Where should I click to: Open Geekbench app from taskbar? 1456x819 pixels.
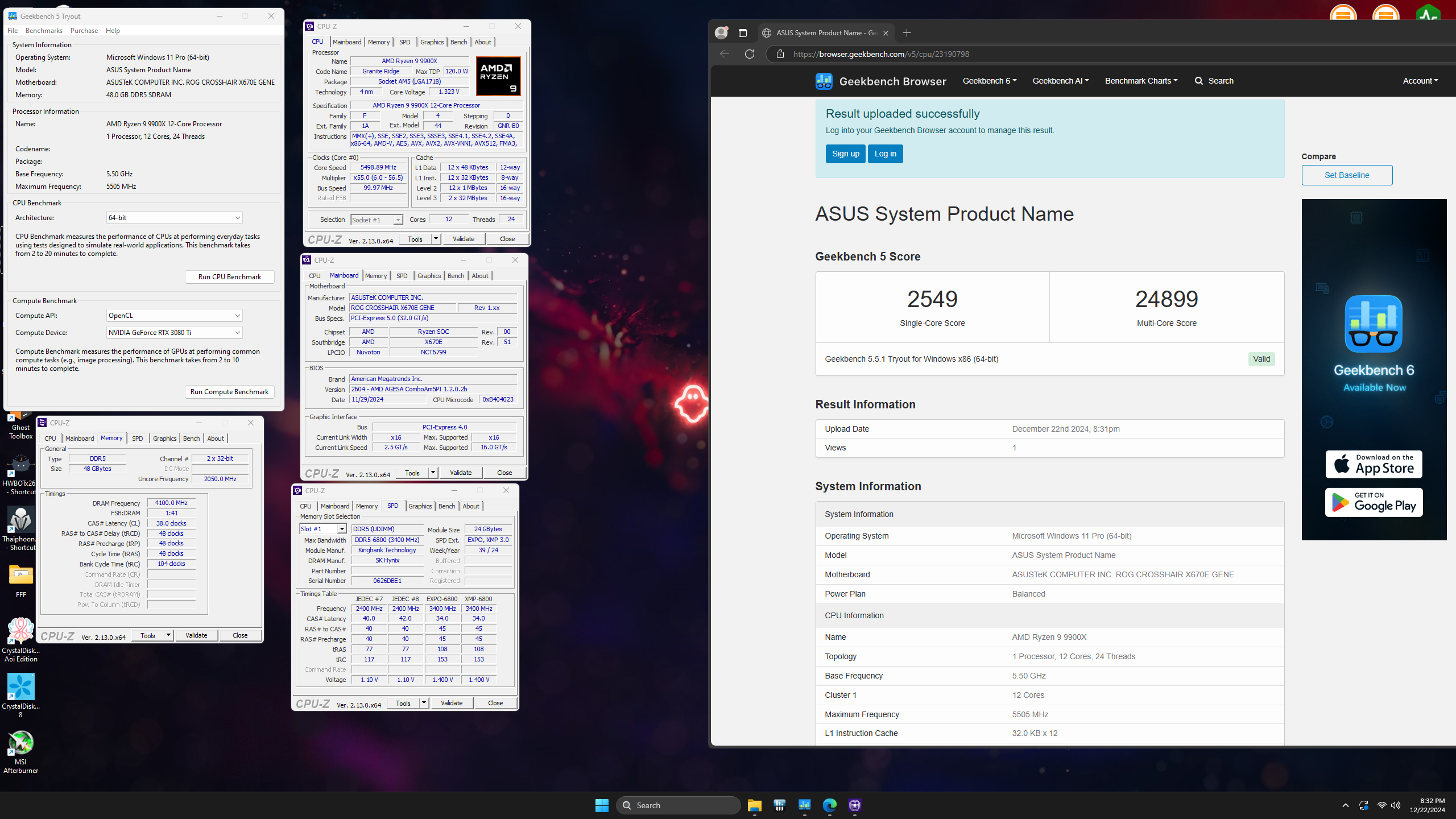pos(804,805)
